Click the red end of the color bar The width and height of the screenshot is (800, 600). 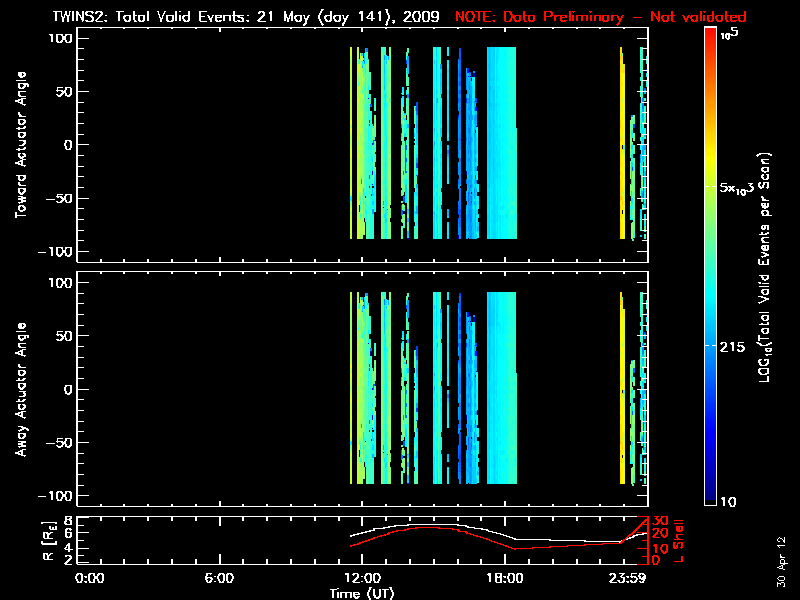711,35
